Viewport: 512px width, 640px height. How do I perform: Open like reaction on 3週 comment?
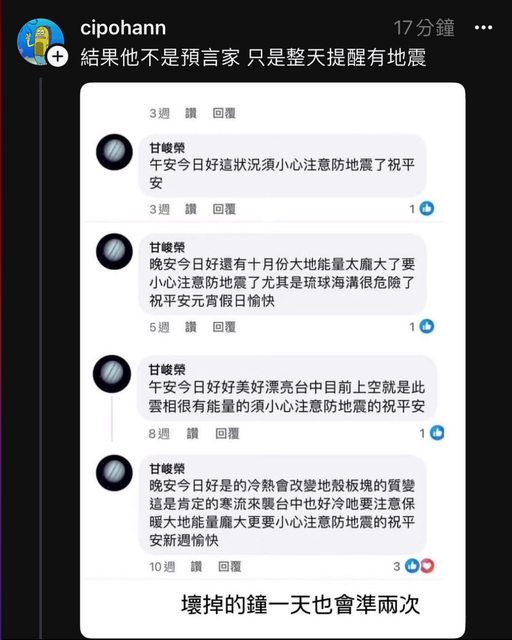click(427, 209)
